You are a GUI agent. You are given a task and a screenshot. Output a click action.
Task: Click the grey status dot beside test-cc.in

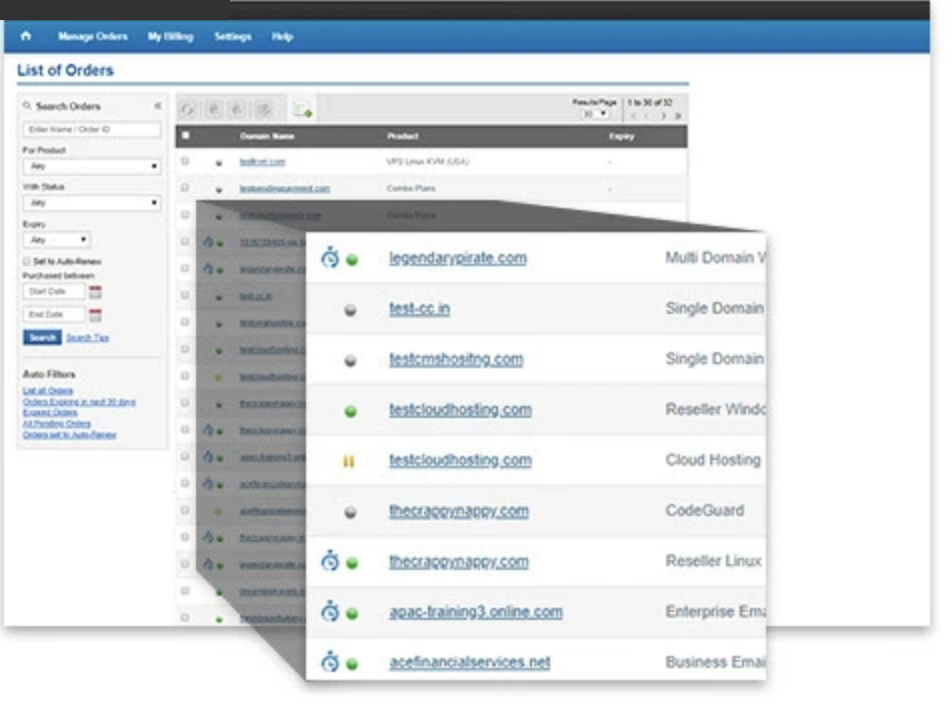coord(350,310)
